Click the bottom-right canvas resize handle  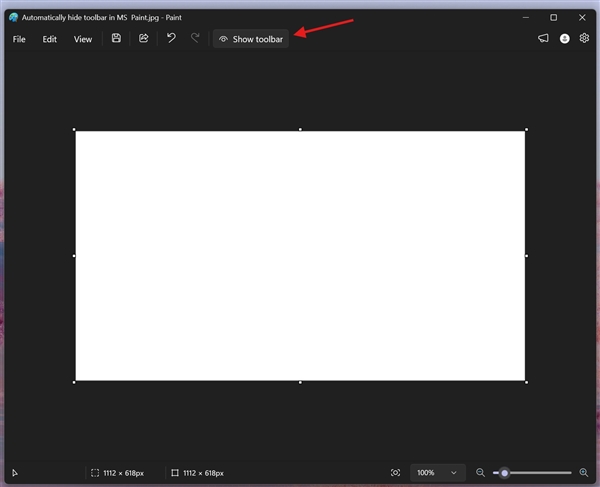tap(526, 381)
